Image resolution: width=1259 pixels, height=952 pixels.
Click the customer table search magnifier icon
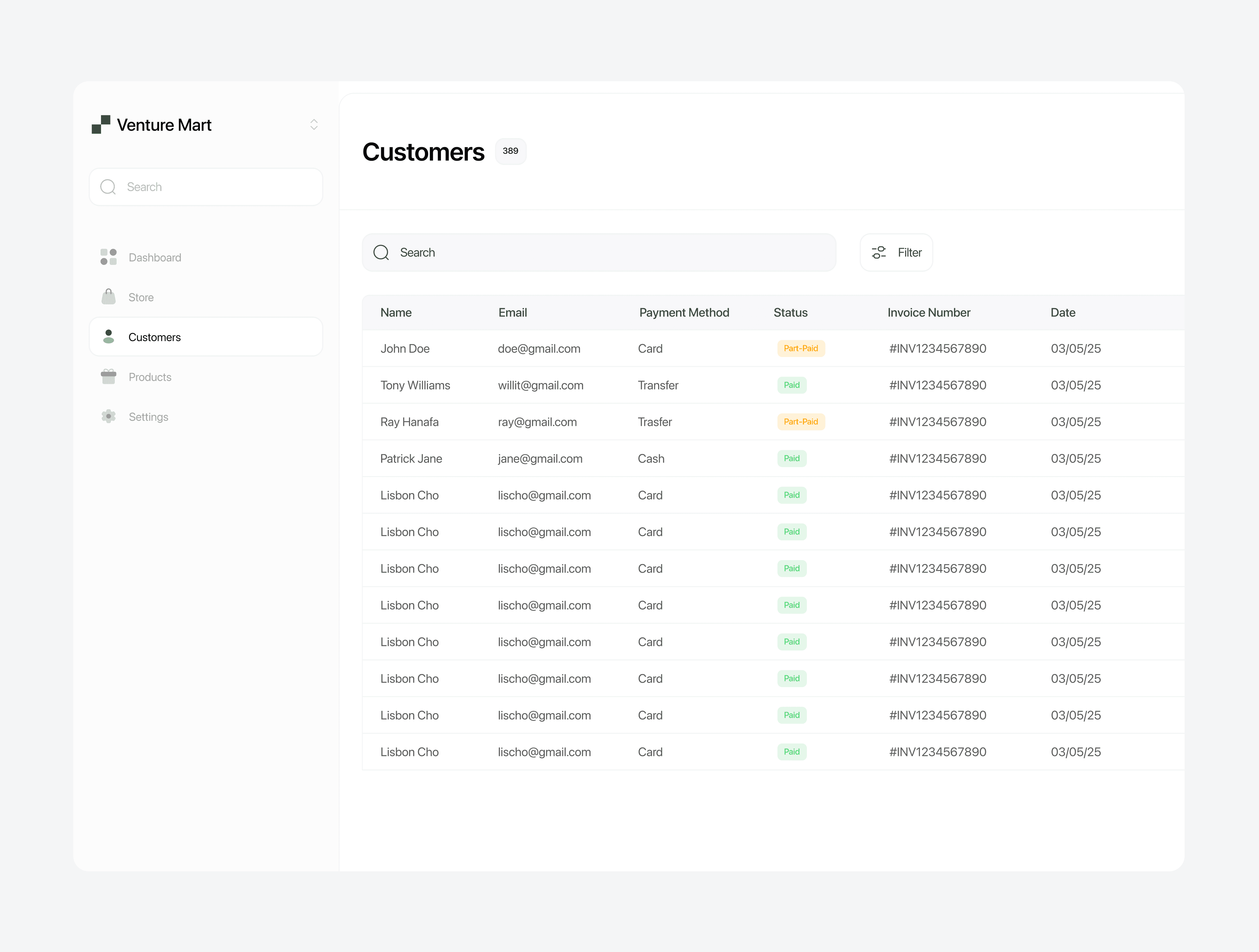click(x=381, y=252)
